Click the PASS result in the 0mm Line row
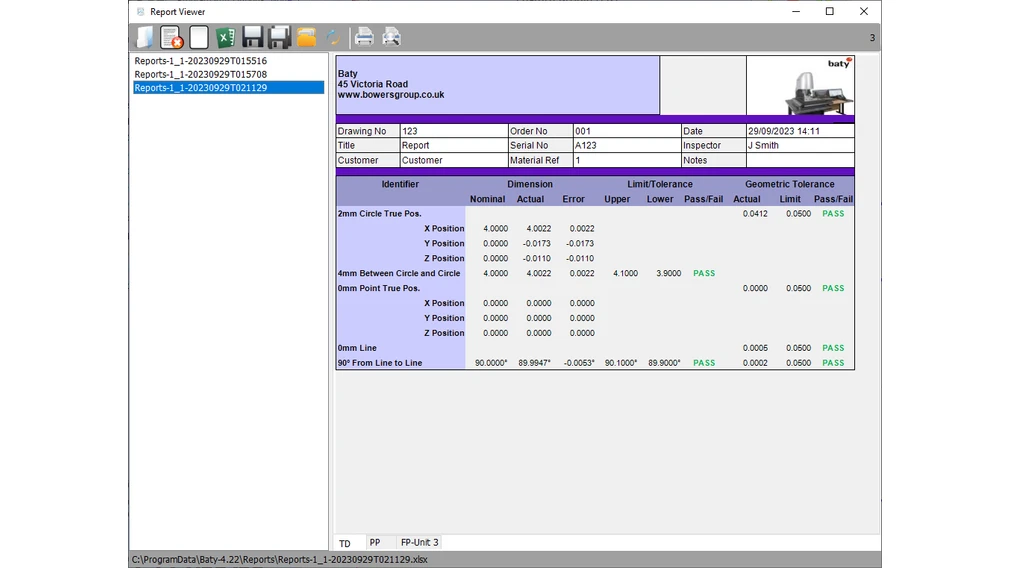The image size is (1010, 568). coord(833,348)
